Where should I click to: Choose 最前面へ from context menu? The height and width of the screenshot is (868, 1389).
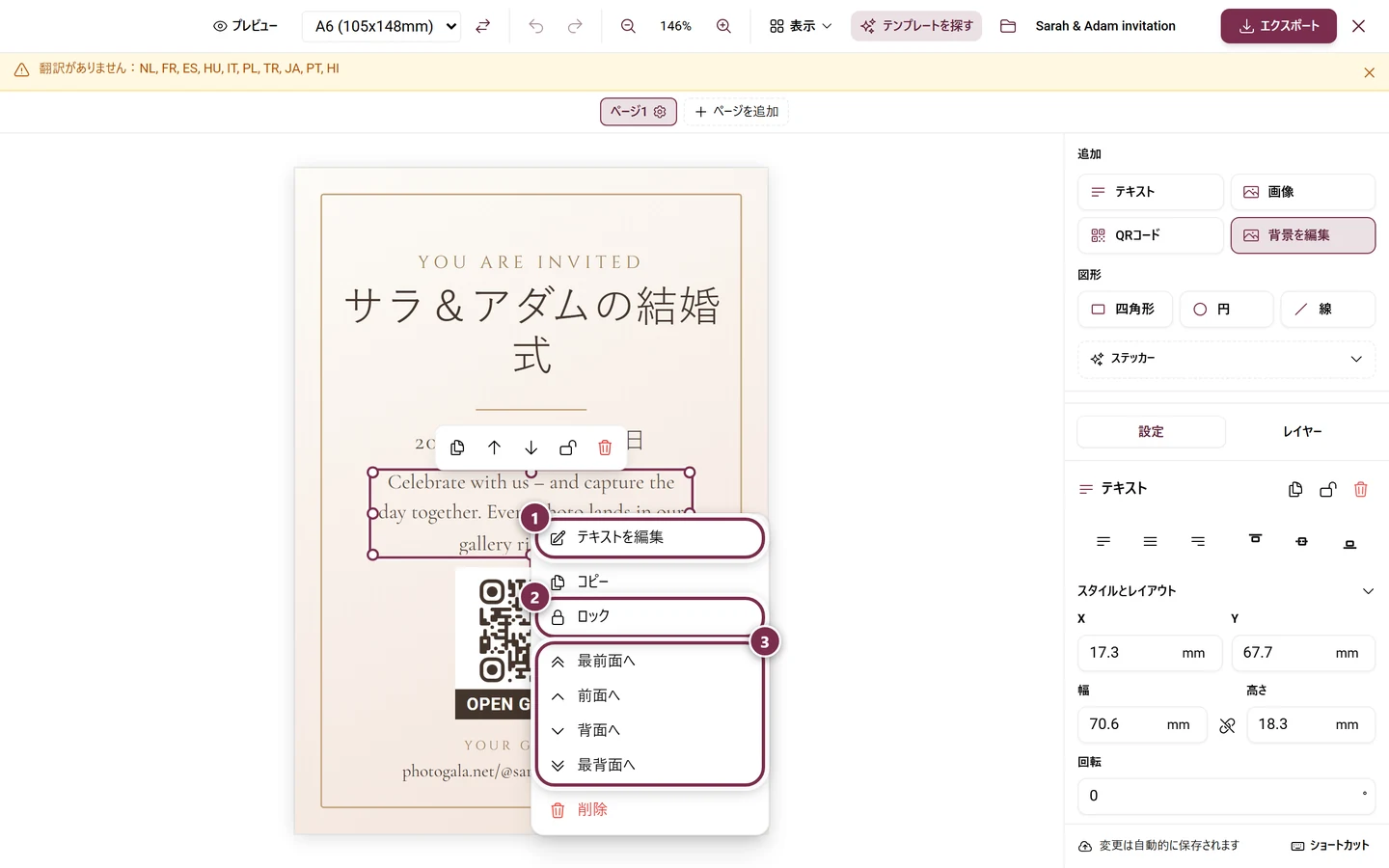click(x=650, y=662)
